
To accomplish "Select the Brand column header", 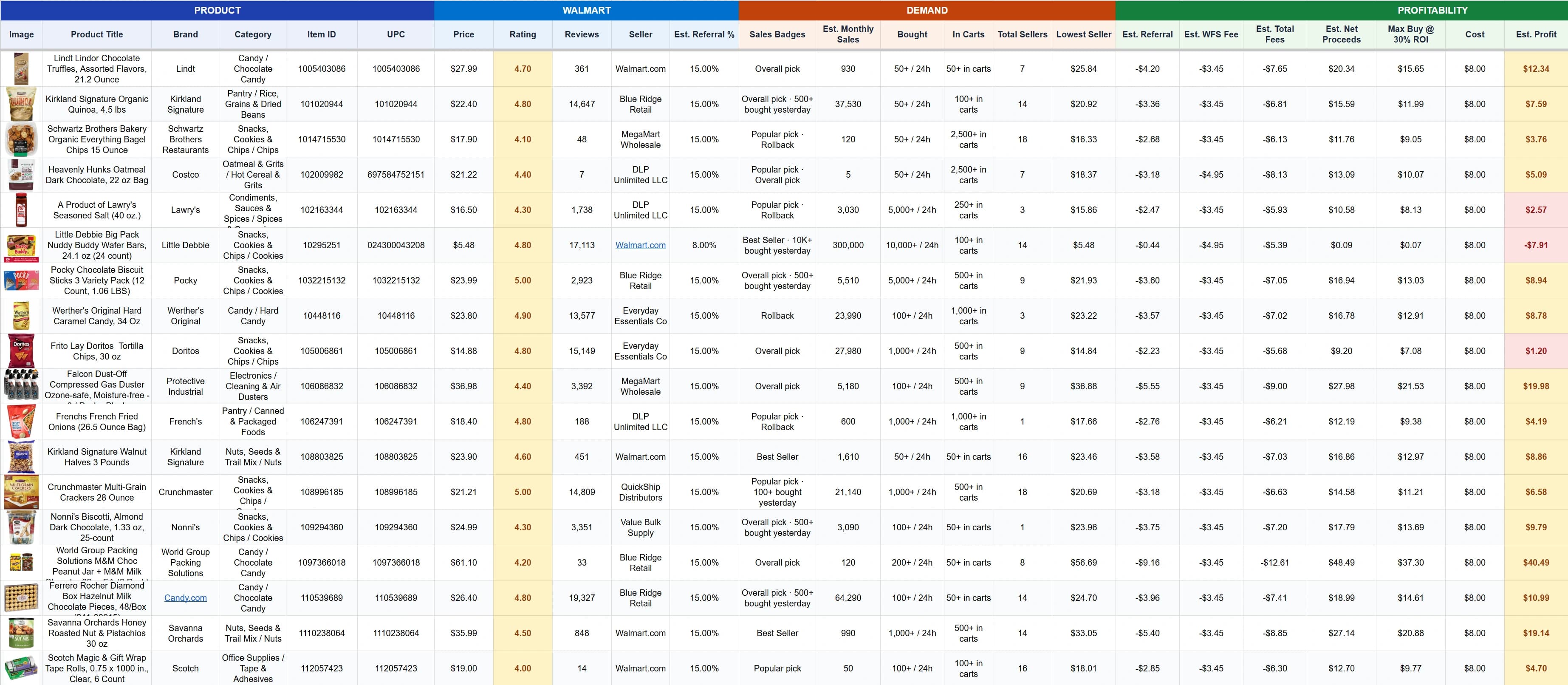I will pos(186,34).
